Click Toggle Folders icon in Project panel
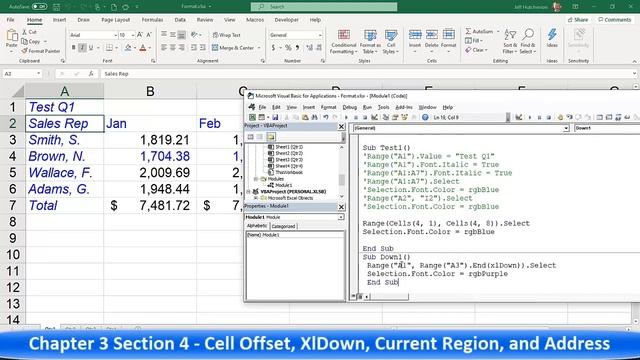The width and height of the screenshot is (640, 360). click(x=271, y=137)
